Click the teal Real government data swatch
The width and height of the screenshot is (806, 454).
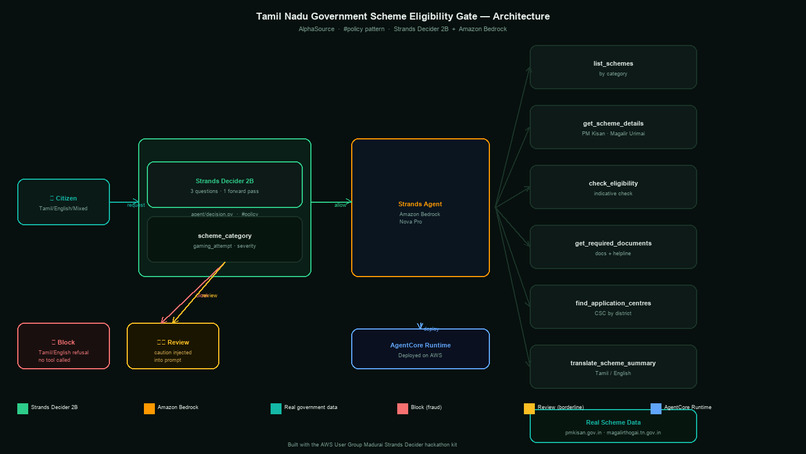276,408
